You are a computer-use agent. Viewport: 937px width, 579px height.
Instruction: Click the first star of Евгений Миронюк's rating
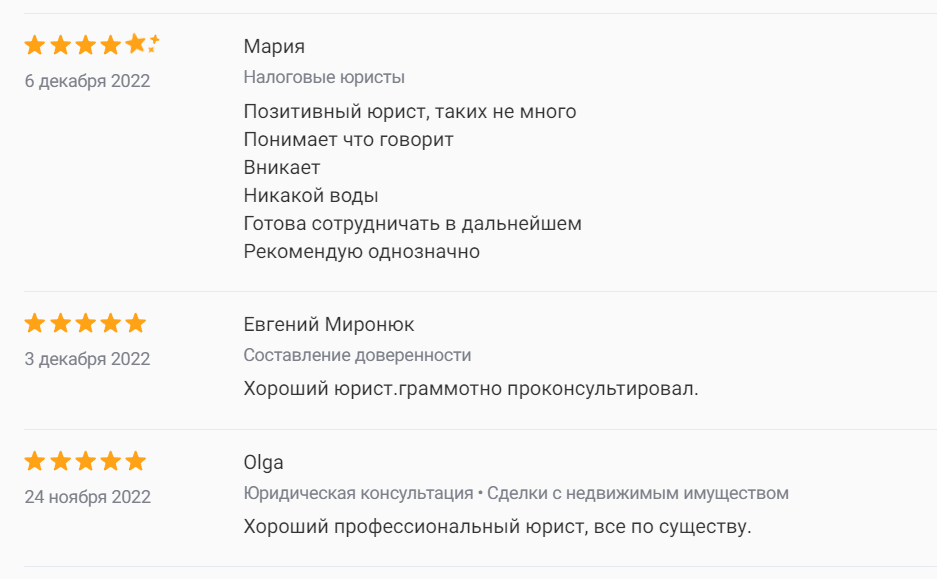pos(35,323)
